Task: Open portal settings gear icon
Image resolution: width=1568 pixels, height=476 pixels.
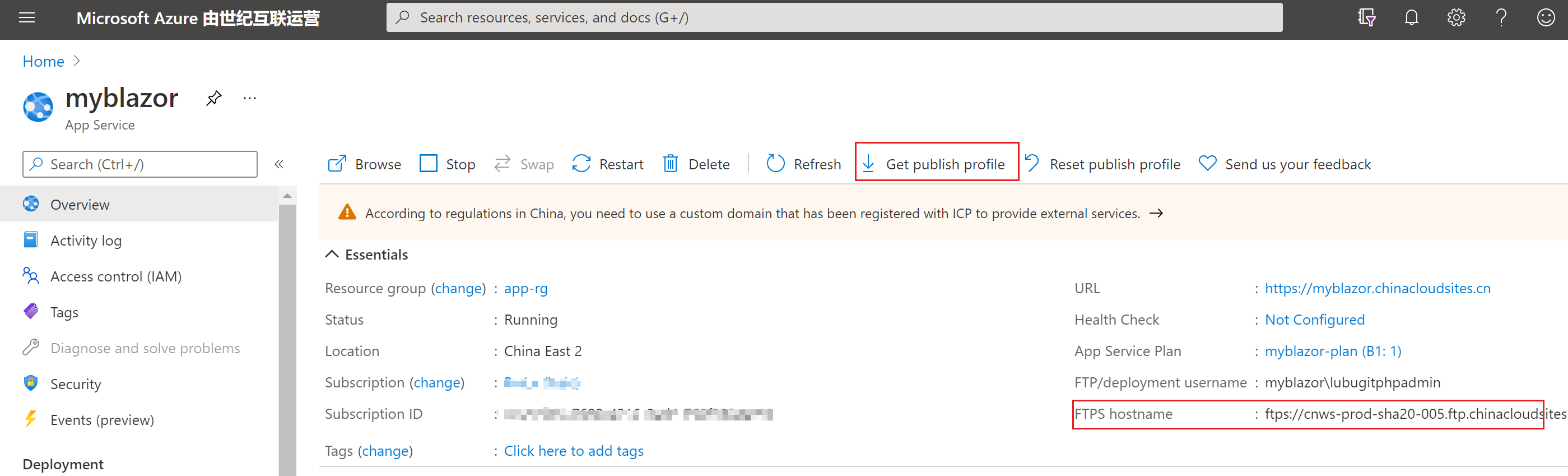Action: tap(1456, 18)
